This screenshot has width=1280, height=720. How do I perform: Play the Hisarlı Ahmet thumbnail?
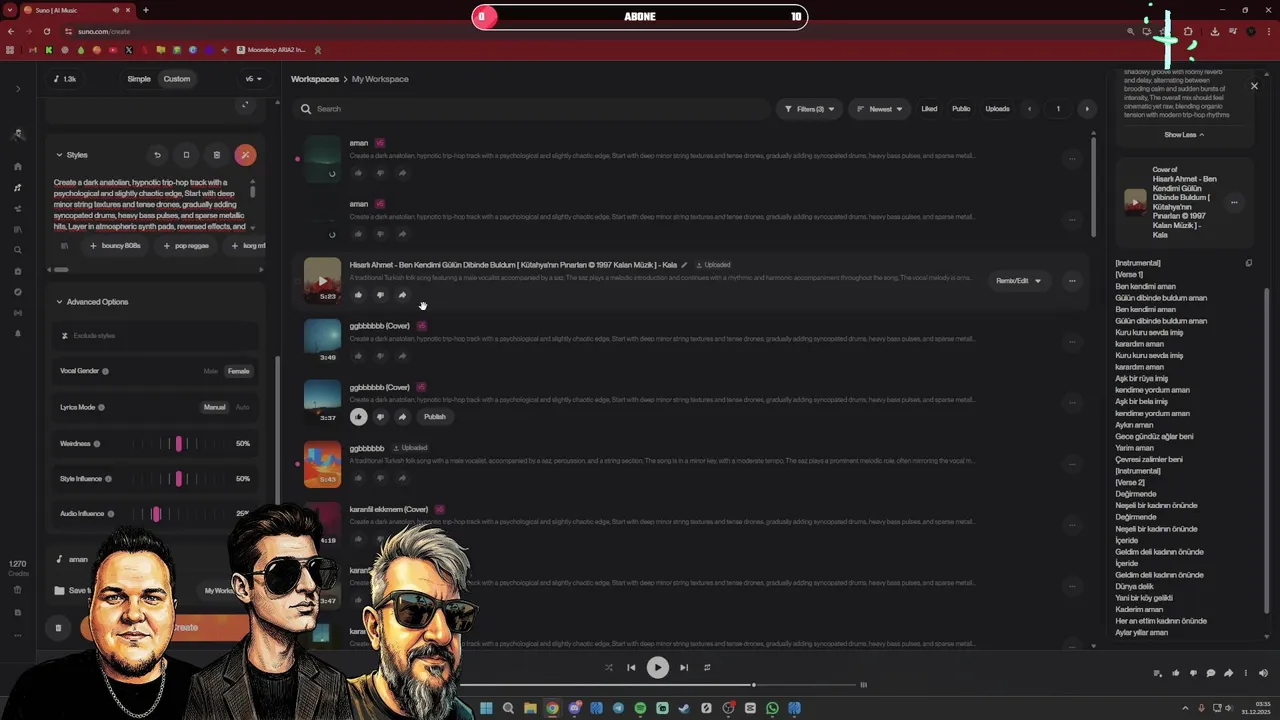pos(322,280)
